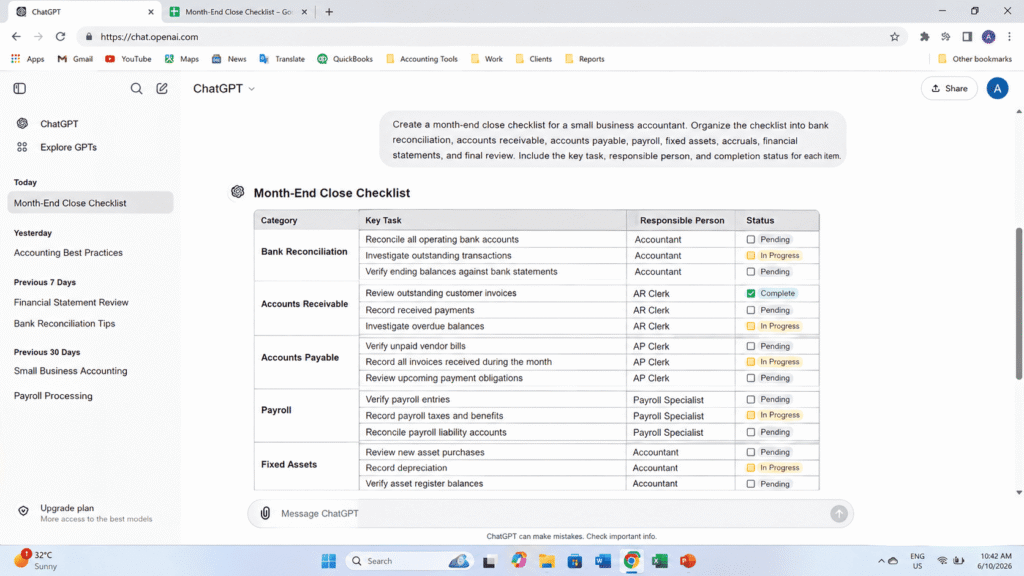The height and width of the screenshot is (576, 1024).
Task: Open the Apps bookmark shortcut
Action: pyautogui.click(x=27, y=59)
